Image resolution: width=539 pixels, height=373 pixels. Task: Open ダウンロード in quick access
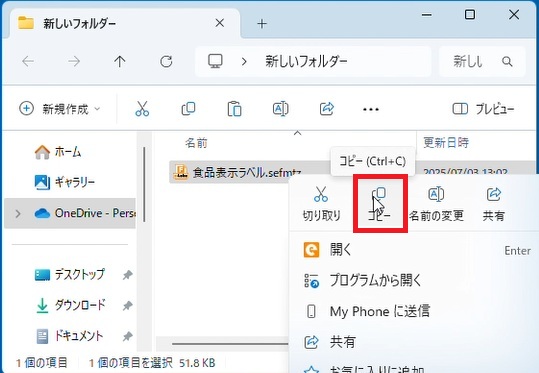(x=70, y=305)
